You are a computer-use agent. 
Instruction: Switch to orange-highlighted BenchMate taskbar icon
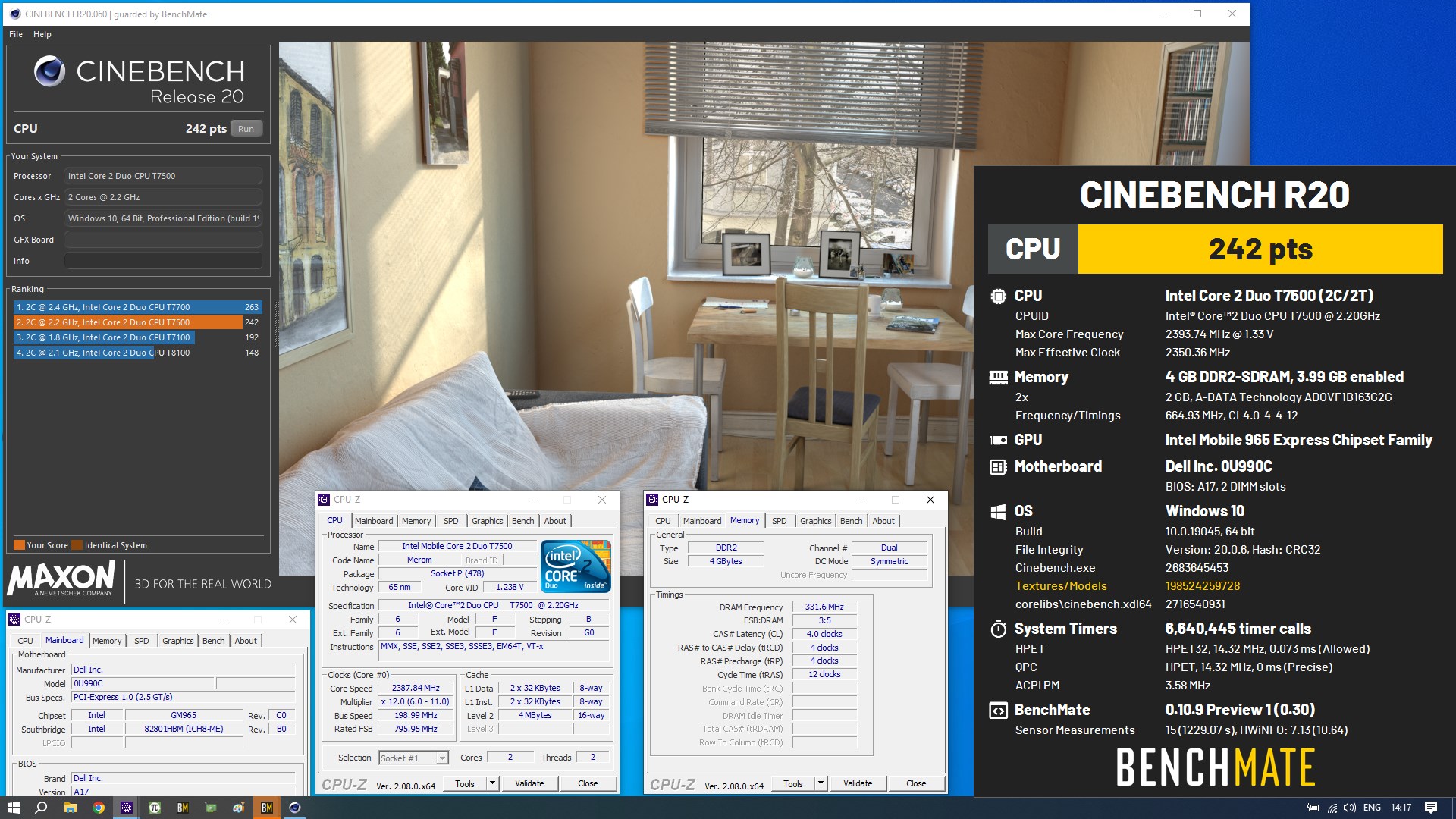pos(267,808)
